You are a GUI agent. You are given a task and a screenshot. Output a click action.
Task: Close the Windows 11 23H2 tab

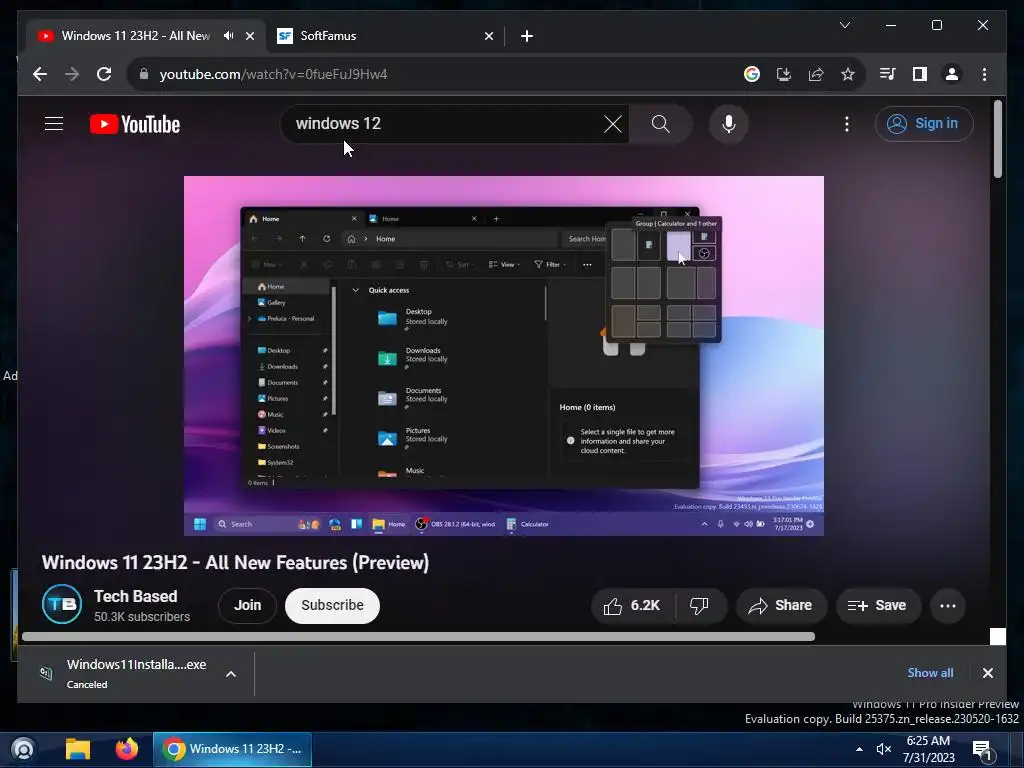pos(249,36)
